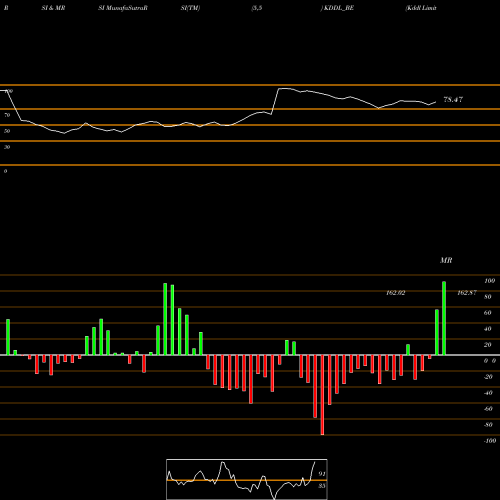Click the '30' RSI axis label

point(7,147)
